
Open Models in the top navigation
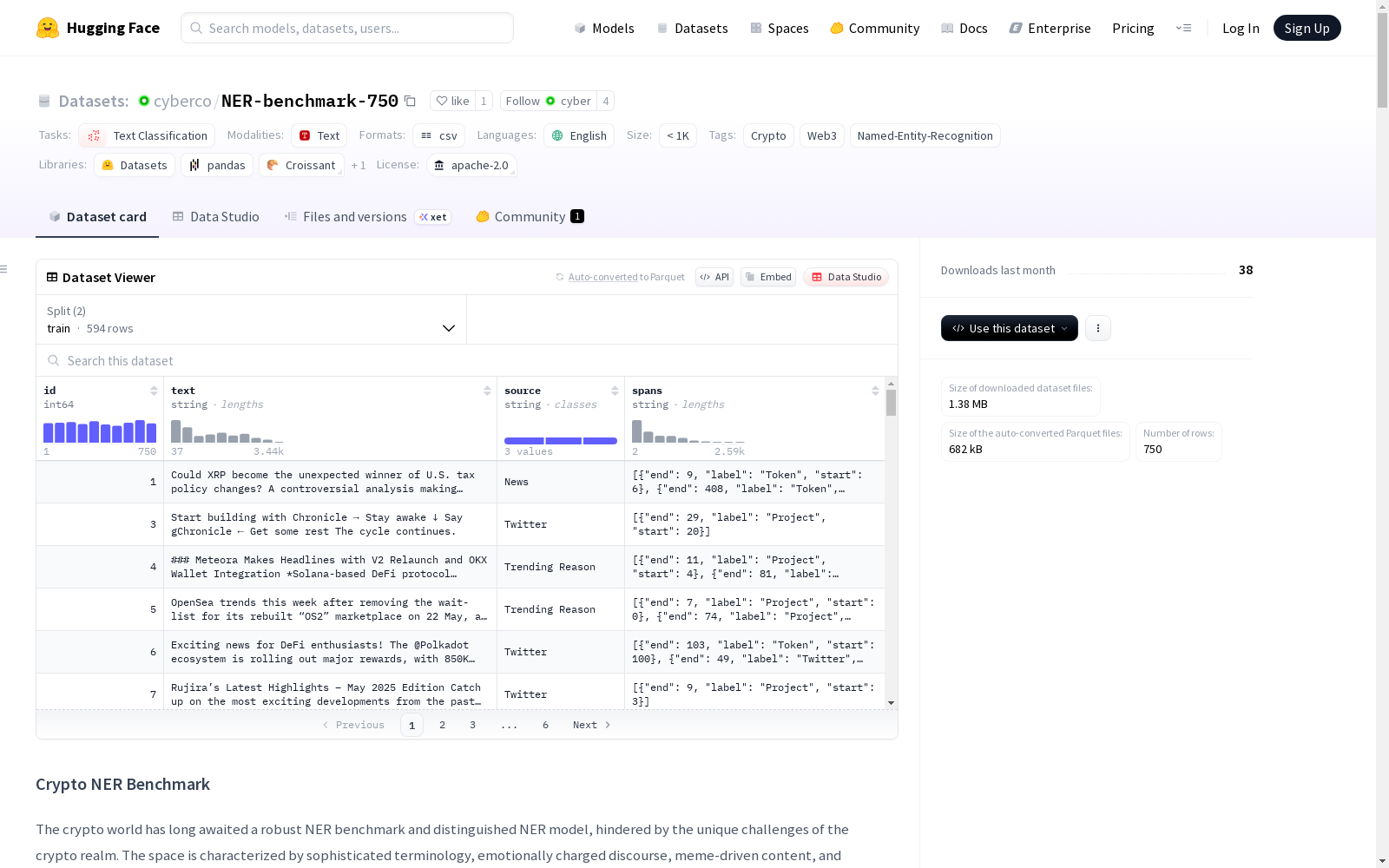[604, 28]
